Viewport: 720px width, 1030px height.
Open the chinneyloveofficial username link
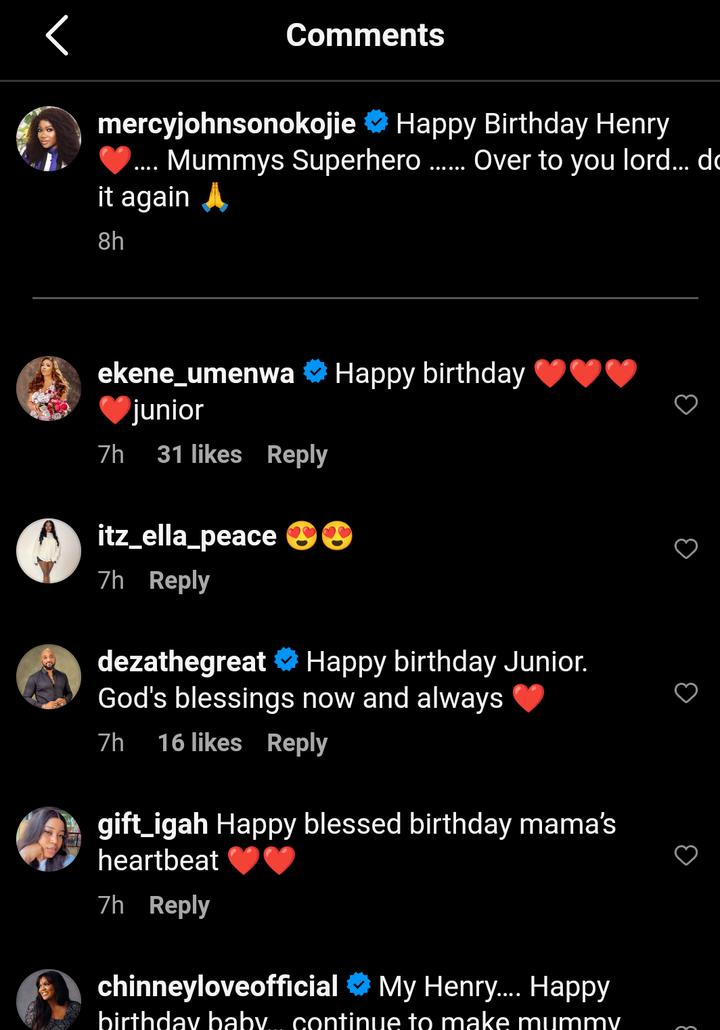[x=218, y=986]
